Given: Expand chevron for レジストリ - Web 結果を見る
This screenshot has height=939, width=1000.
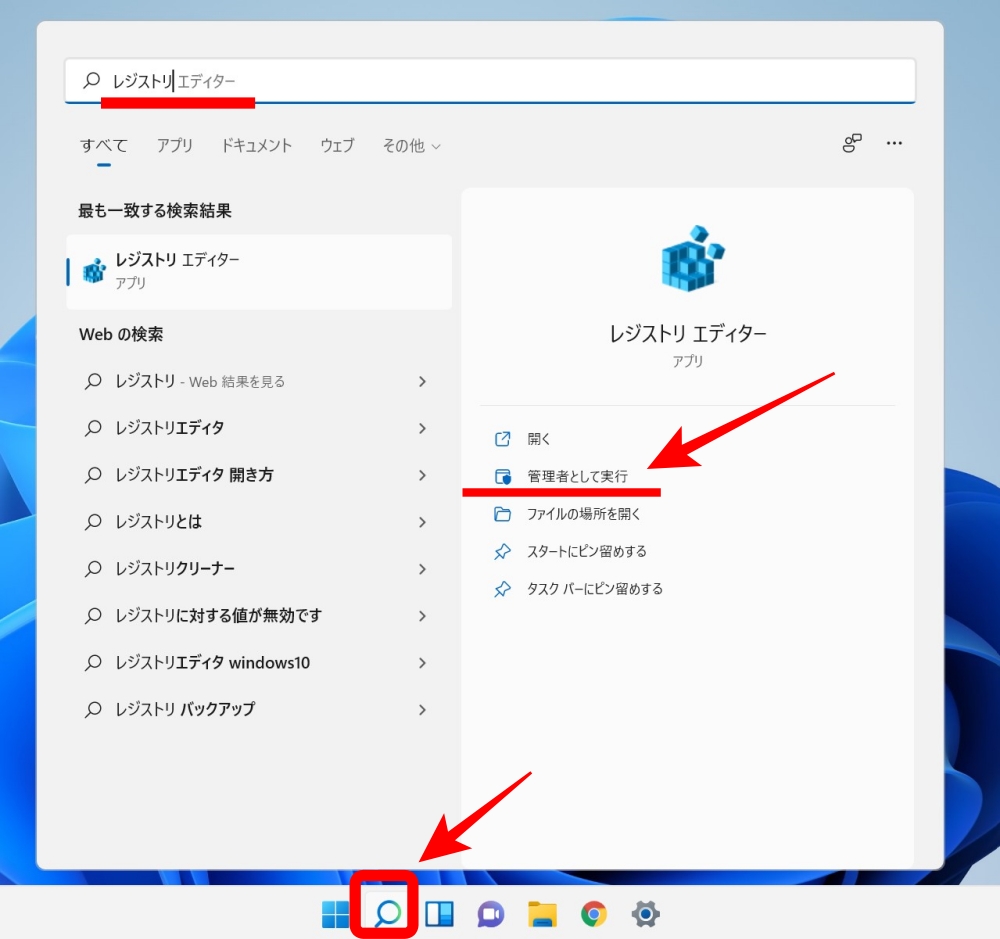Looking at the screenshot, I should pyautogui.click(x=422, y=381).
